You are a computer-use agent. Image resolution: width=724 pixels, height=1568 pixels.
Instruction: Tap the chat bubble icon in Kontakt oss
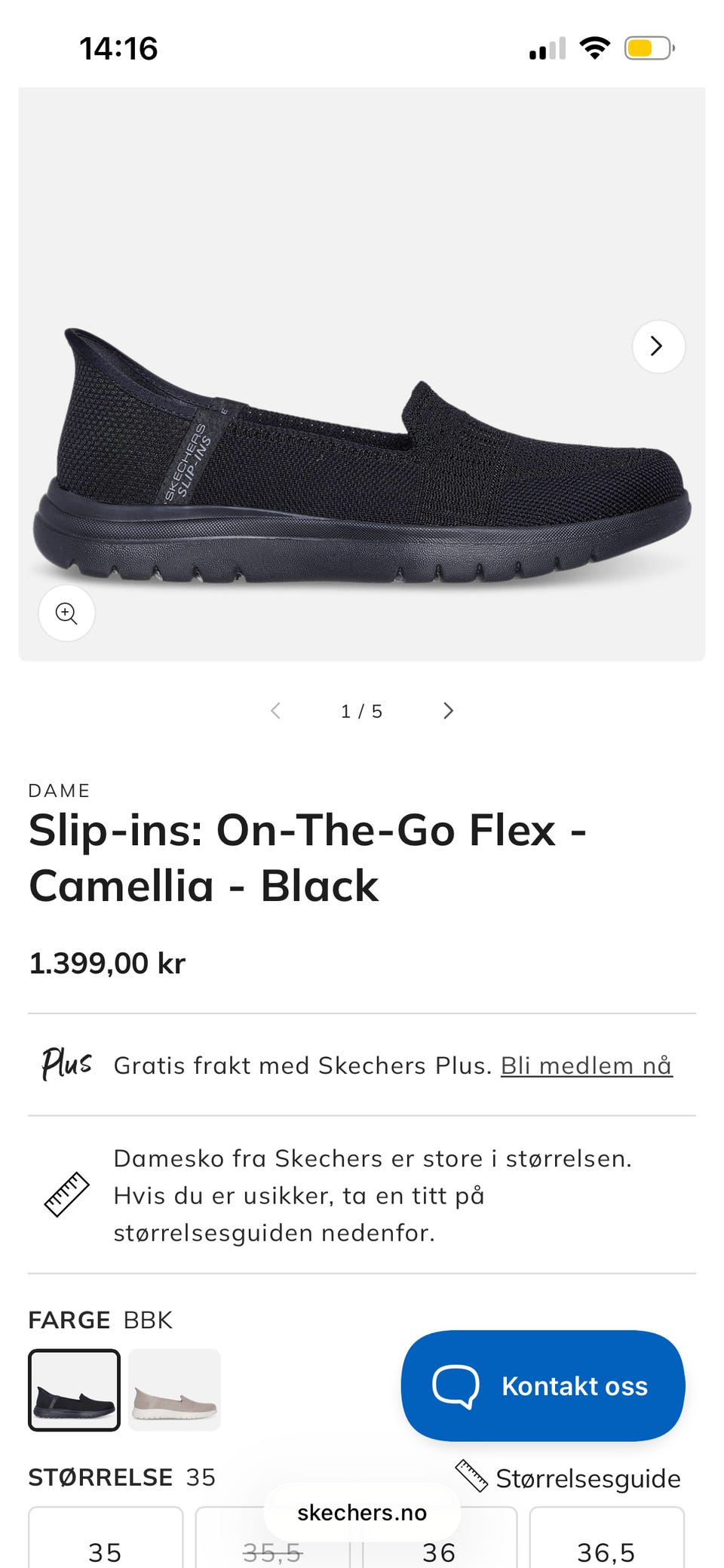coord(455,1386)
